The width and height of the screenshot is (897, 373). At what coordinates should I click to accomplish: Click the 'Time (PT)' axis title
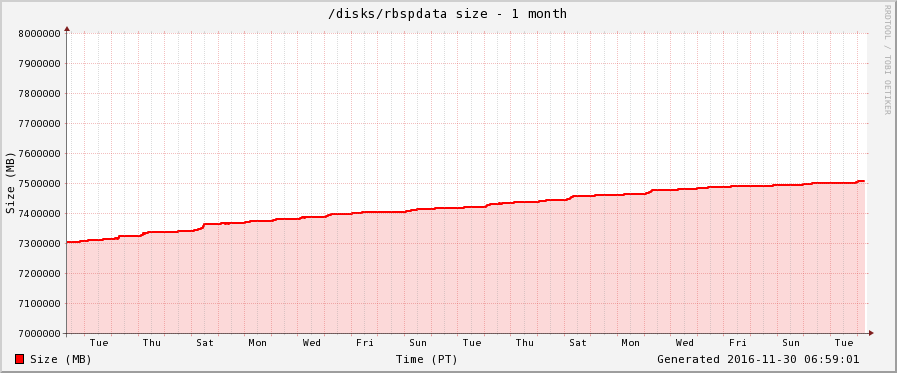pos(427,359)
